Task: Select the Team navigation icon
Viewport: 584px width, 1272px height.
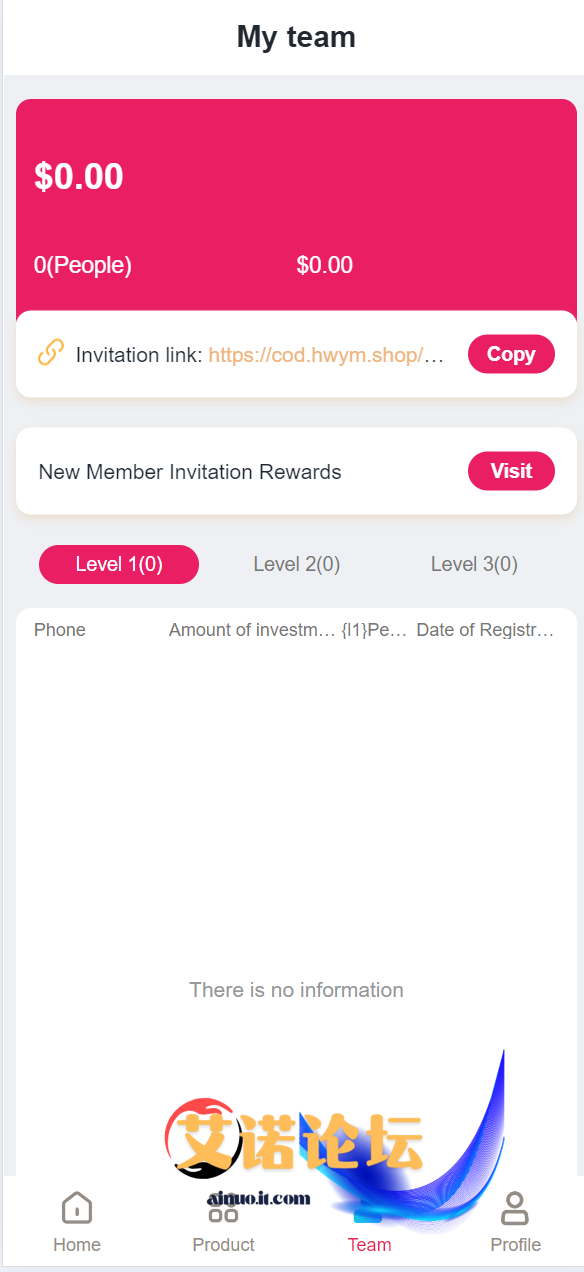Action: click(369, 1207)
